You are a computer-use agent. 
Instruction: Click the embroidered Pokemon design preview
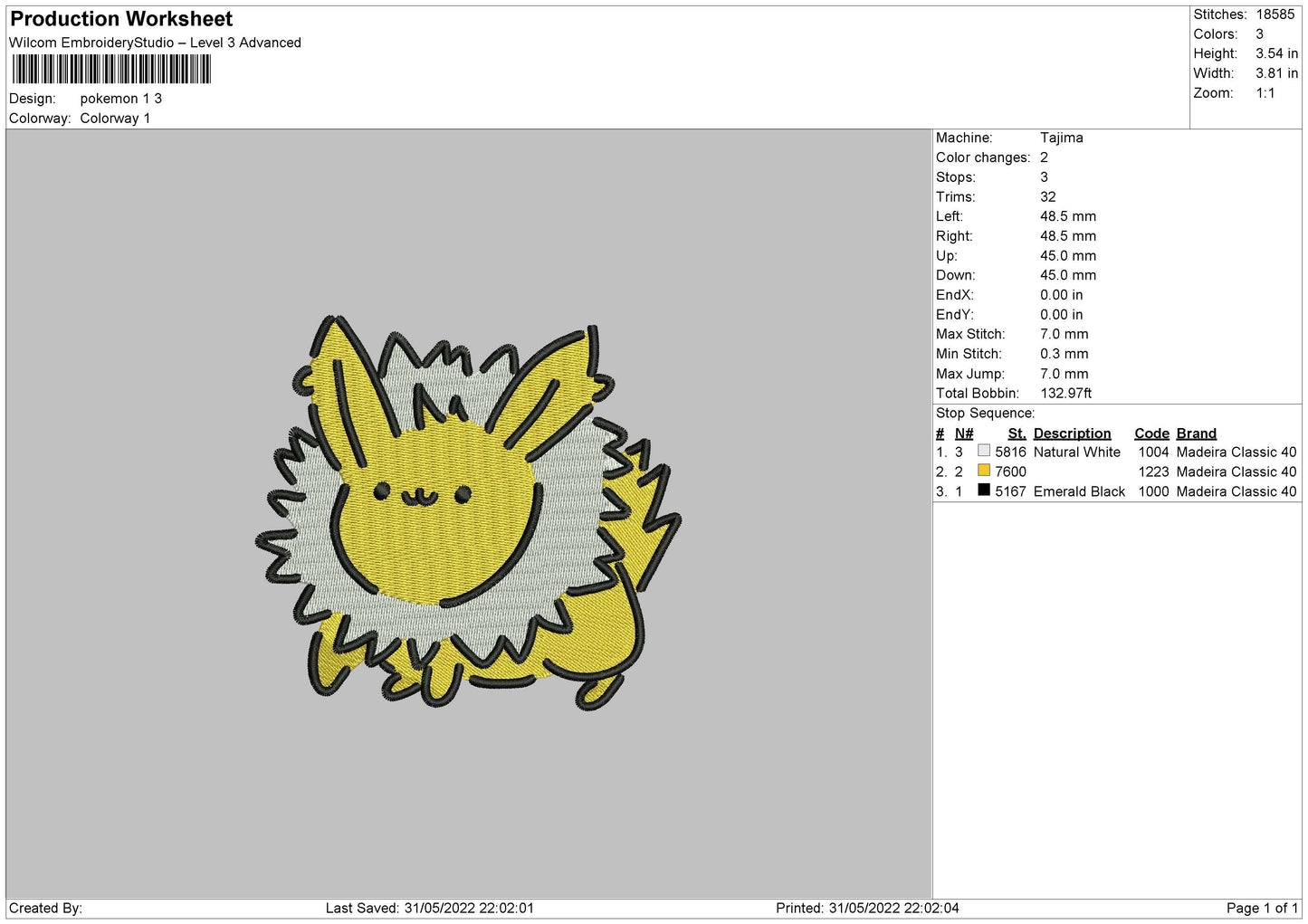click(x=468, y=511)
